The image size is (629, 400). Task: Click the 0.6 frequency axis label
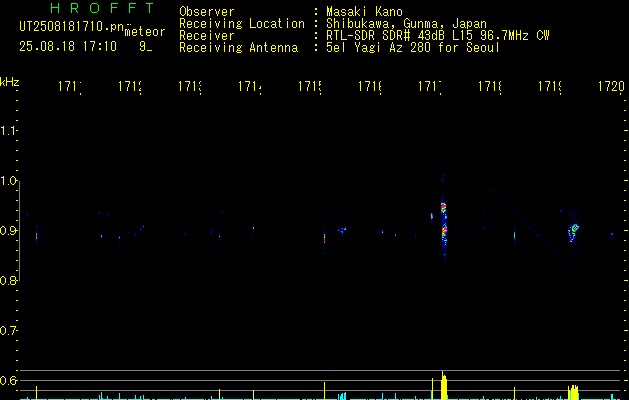(x=8, y=380)
